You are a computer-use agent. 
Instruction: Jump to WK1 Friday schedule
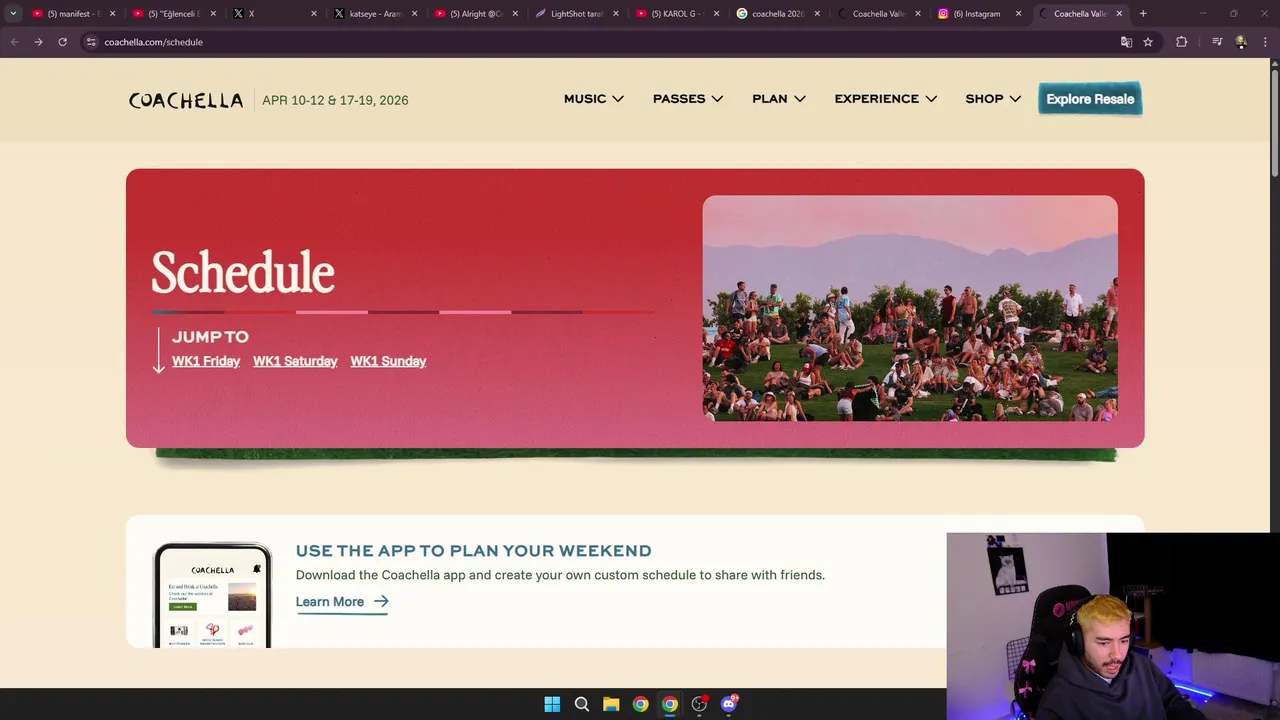coord(206,361)
